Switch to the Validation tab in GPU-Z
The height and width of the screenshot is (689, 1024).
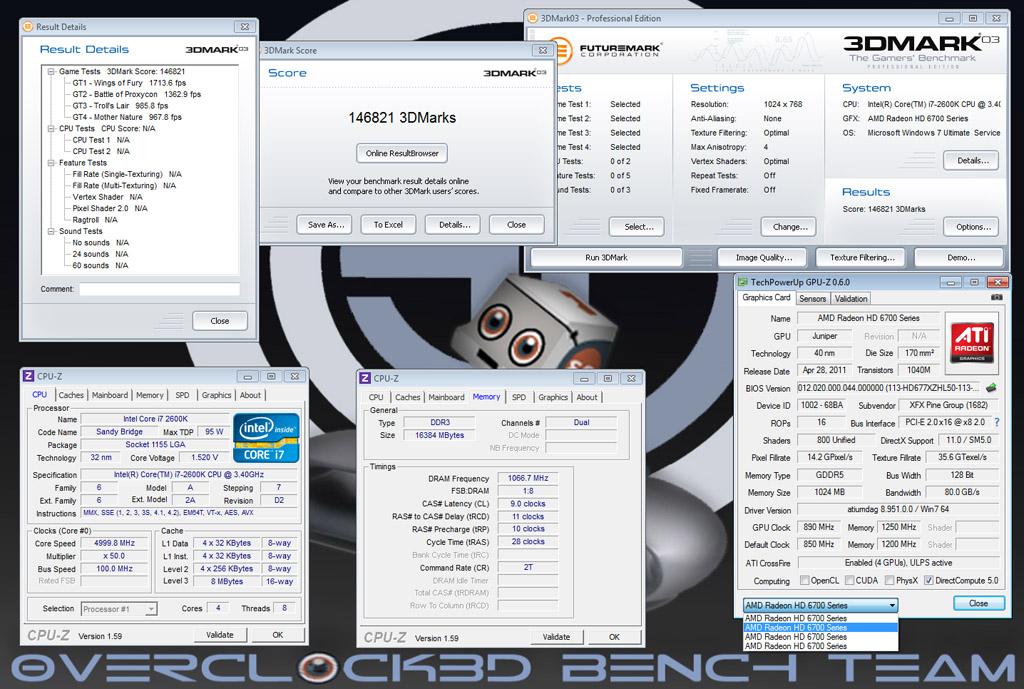[x=851, y=298]
